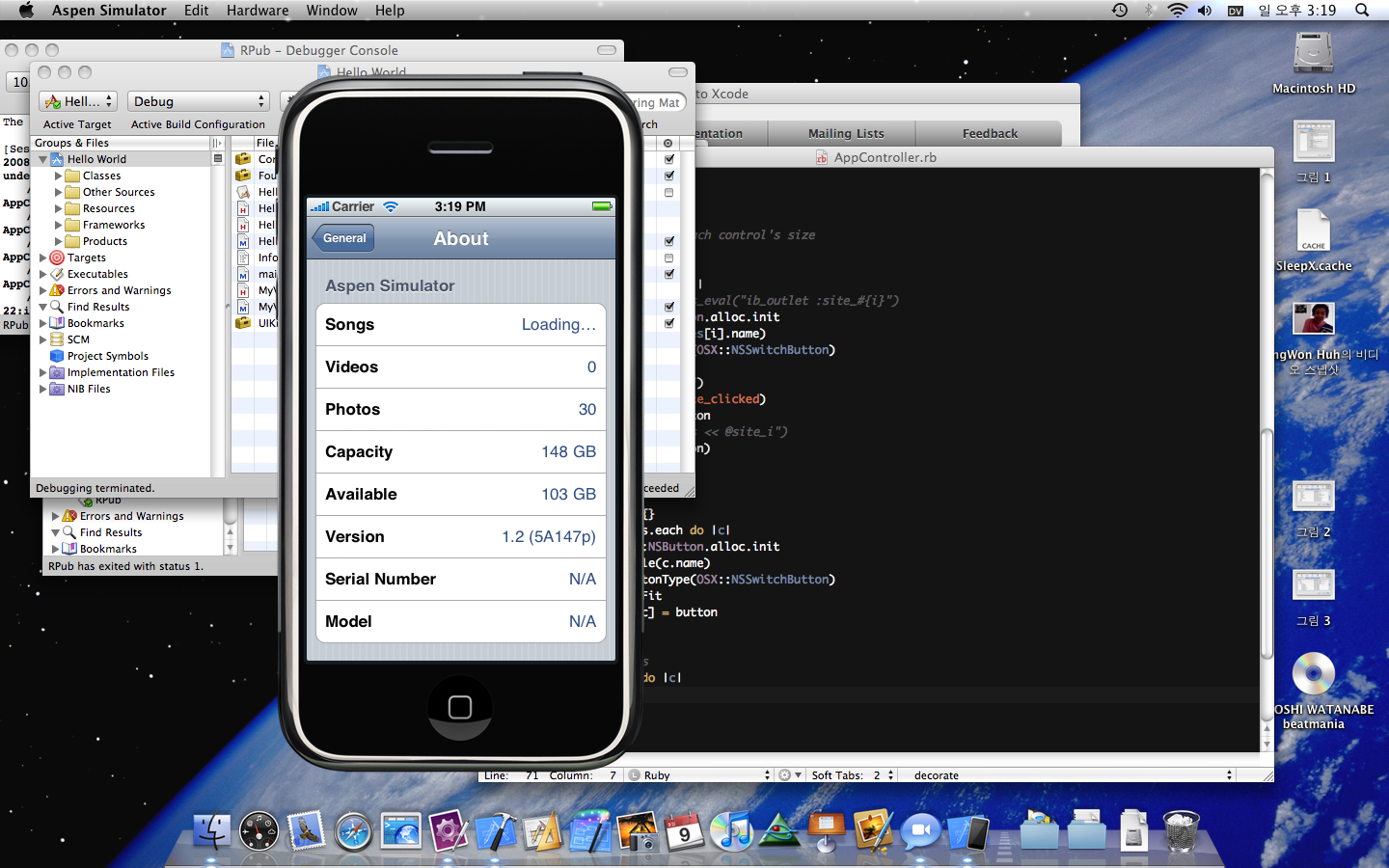
Task: Check the target checkbox for the Info row
Action: pos(669,258)
